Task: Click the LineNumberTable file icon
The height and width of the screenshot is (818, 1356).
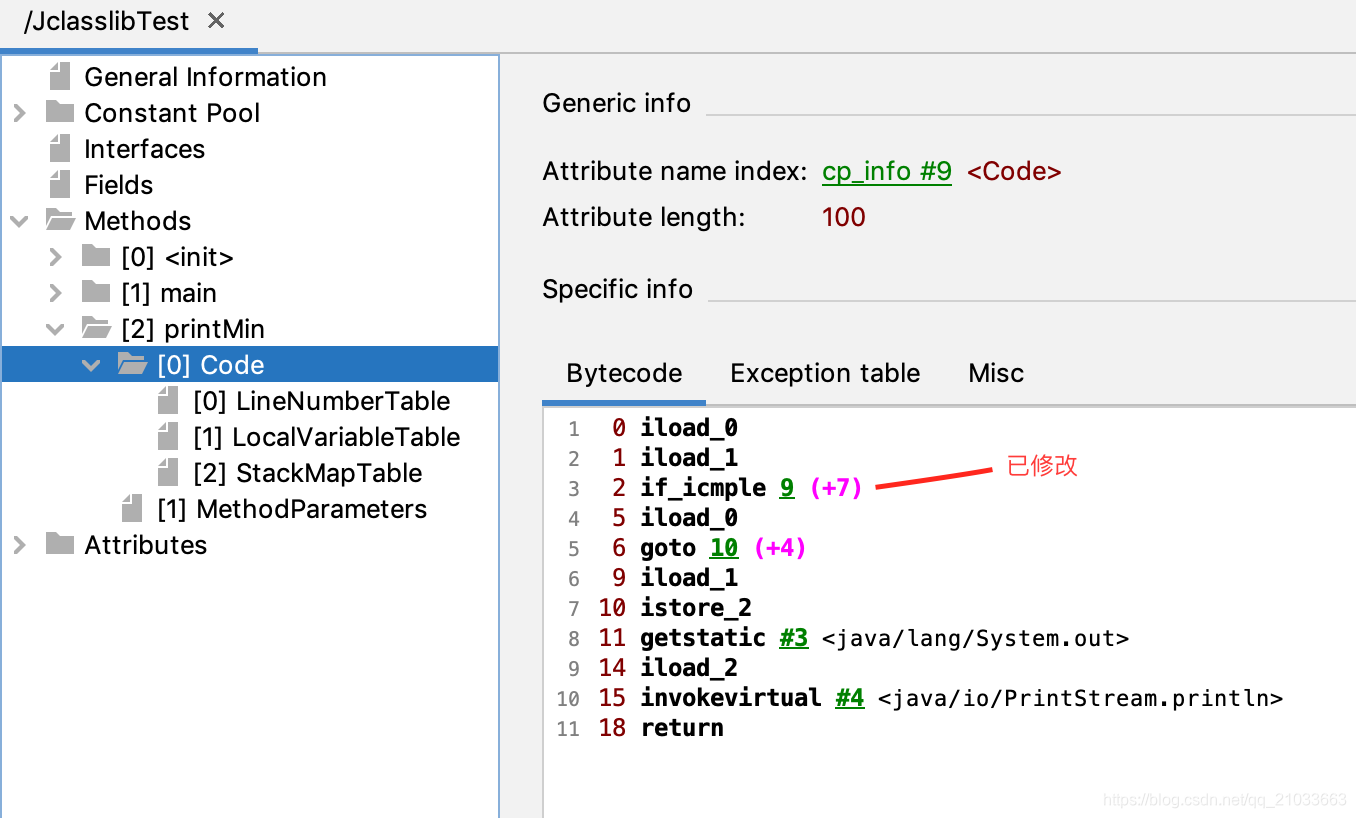Action: [x=169, y=401]
